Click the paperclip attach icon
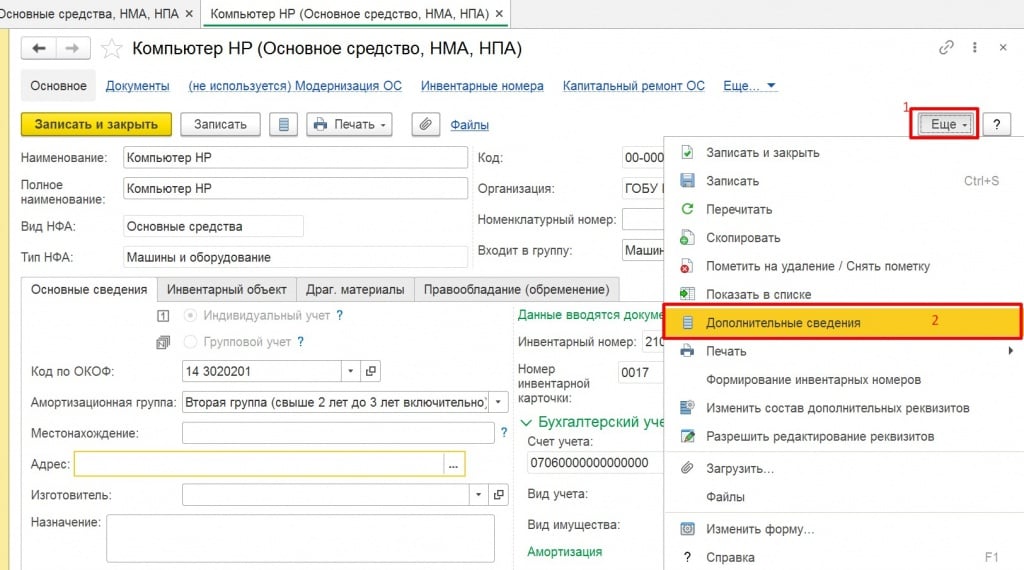The width and height of the screenshot is (1024, 570). 425,124
